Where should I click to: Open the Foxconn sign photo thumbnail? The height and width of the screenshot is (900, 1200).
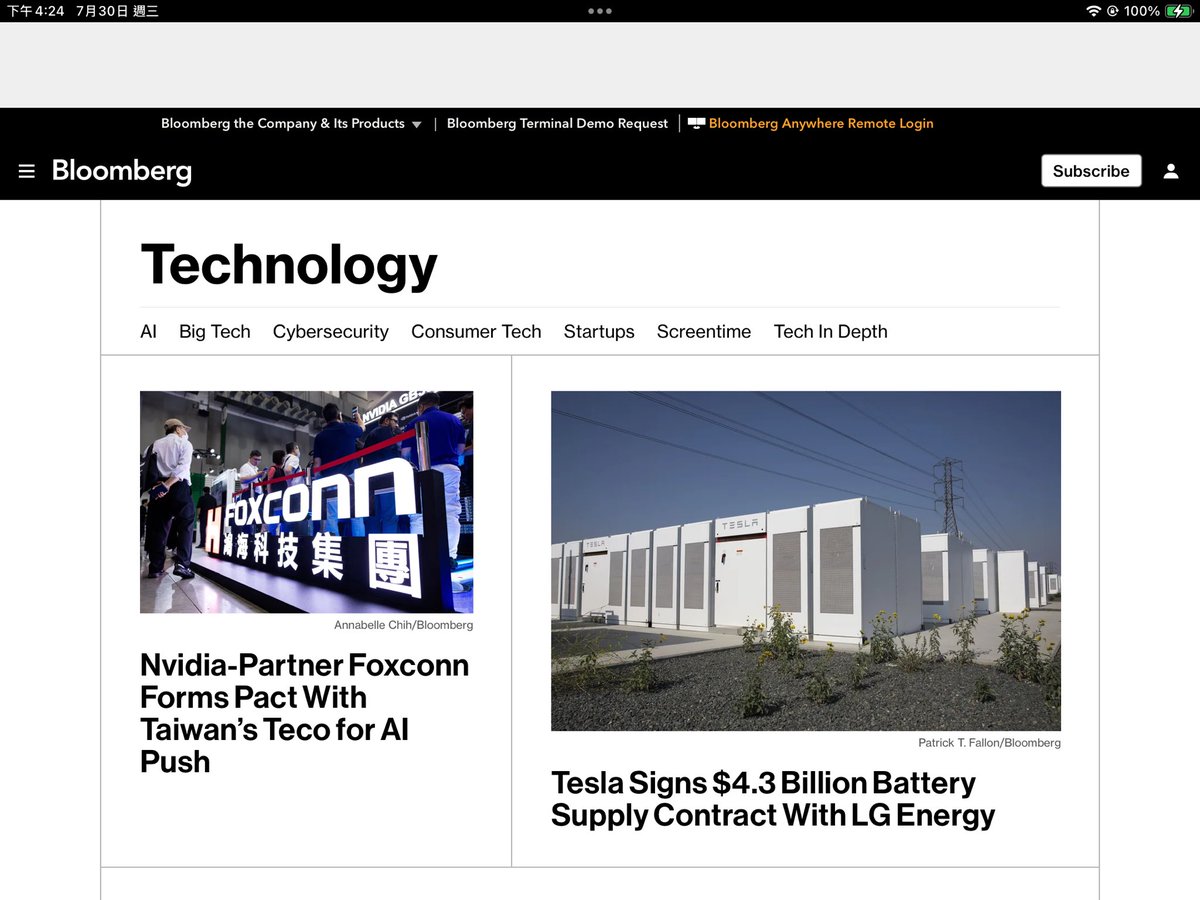[306, 502]
